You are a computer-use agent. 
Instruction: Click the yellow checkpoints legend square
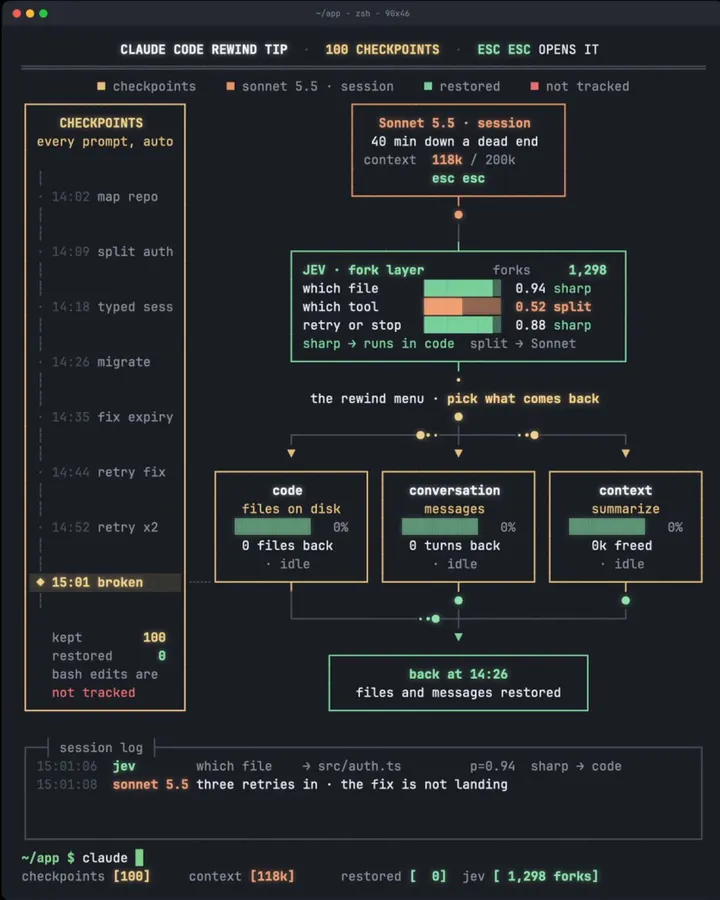pos(101,86)
